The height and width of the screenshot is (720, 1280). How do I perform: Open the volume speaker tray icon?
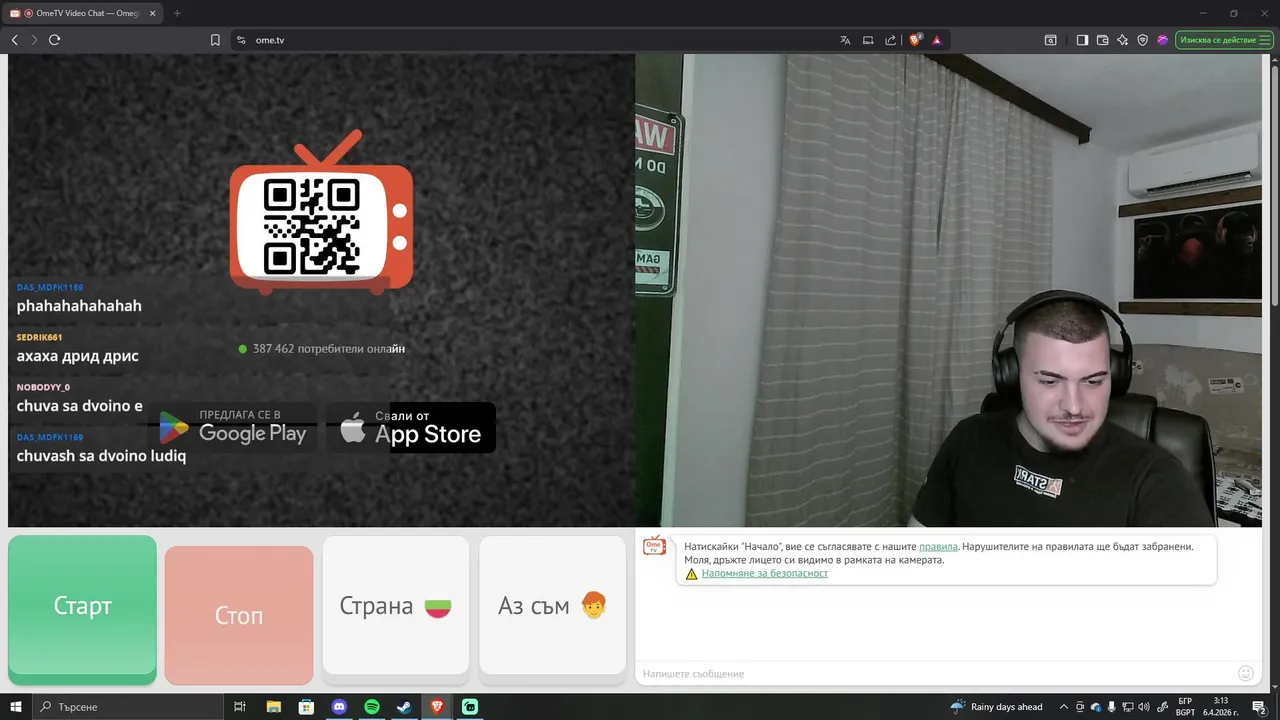pyautogui.click(x=1144, y=707)
